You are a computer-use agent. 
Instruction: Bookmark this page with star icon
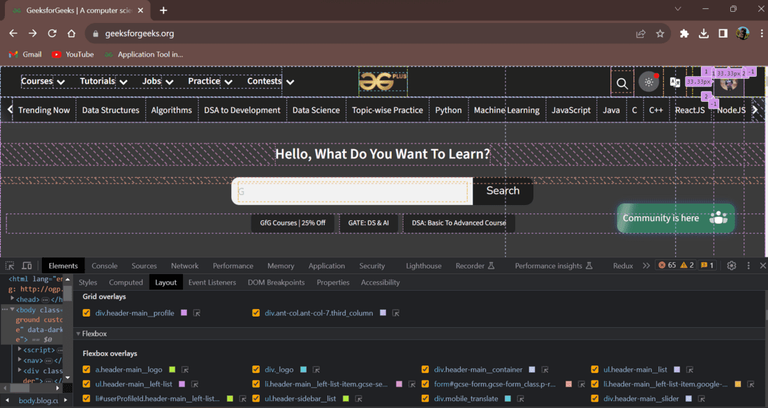click(660, 34)
